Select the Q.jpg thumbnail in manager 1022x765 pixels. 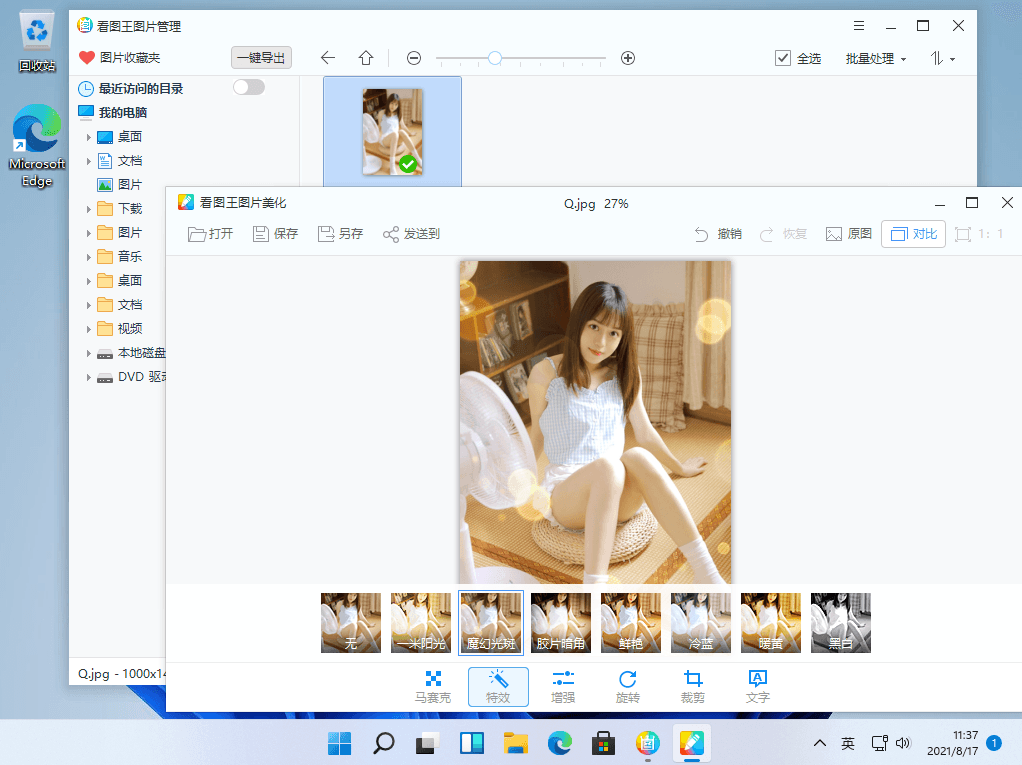click(x=392, y=132)
